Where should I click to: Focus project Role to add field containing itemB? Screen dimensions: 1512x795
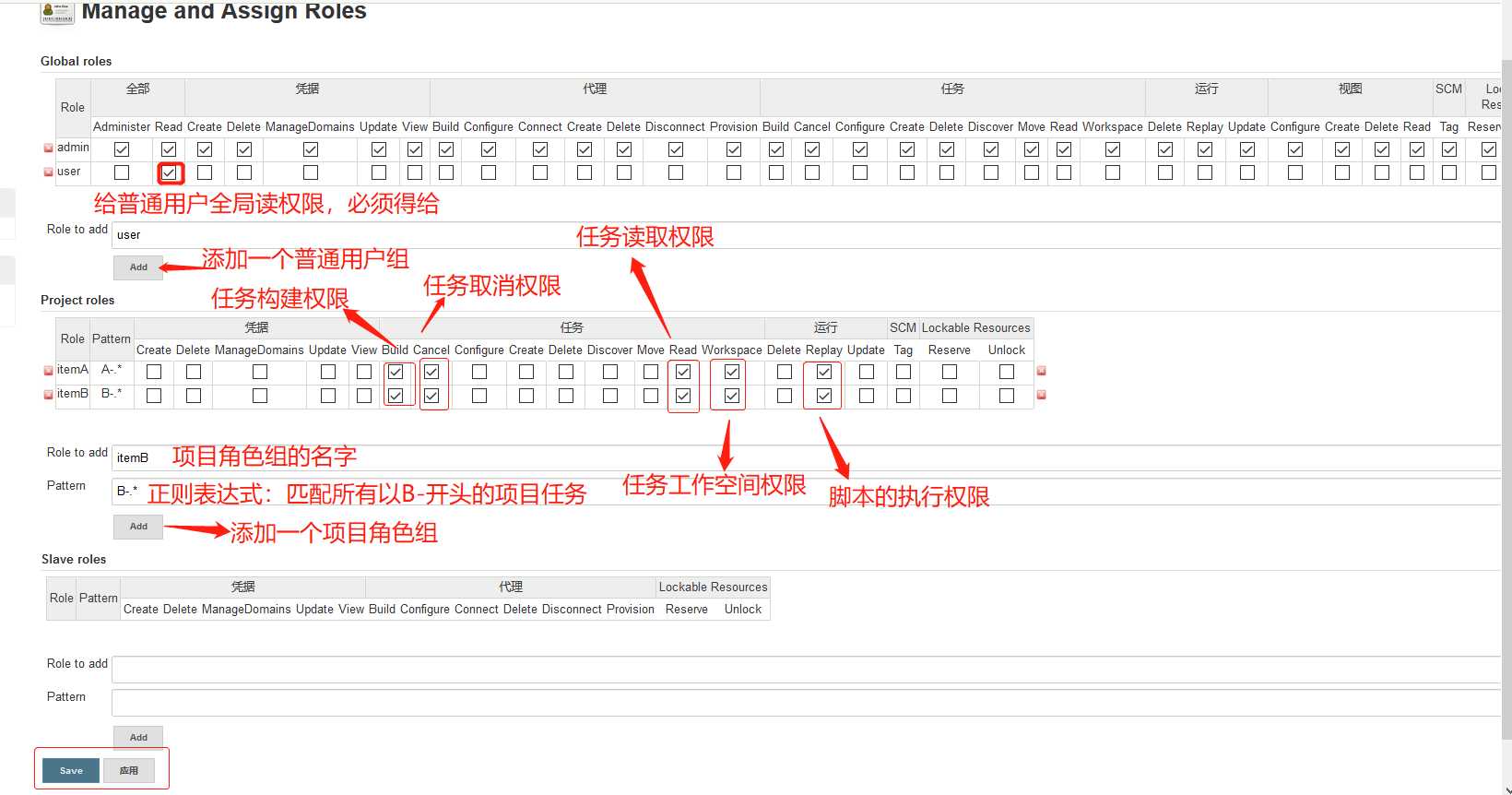point(807,458)
